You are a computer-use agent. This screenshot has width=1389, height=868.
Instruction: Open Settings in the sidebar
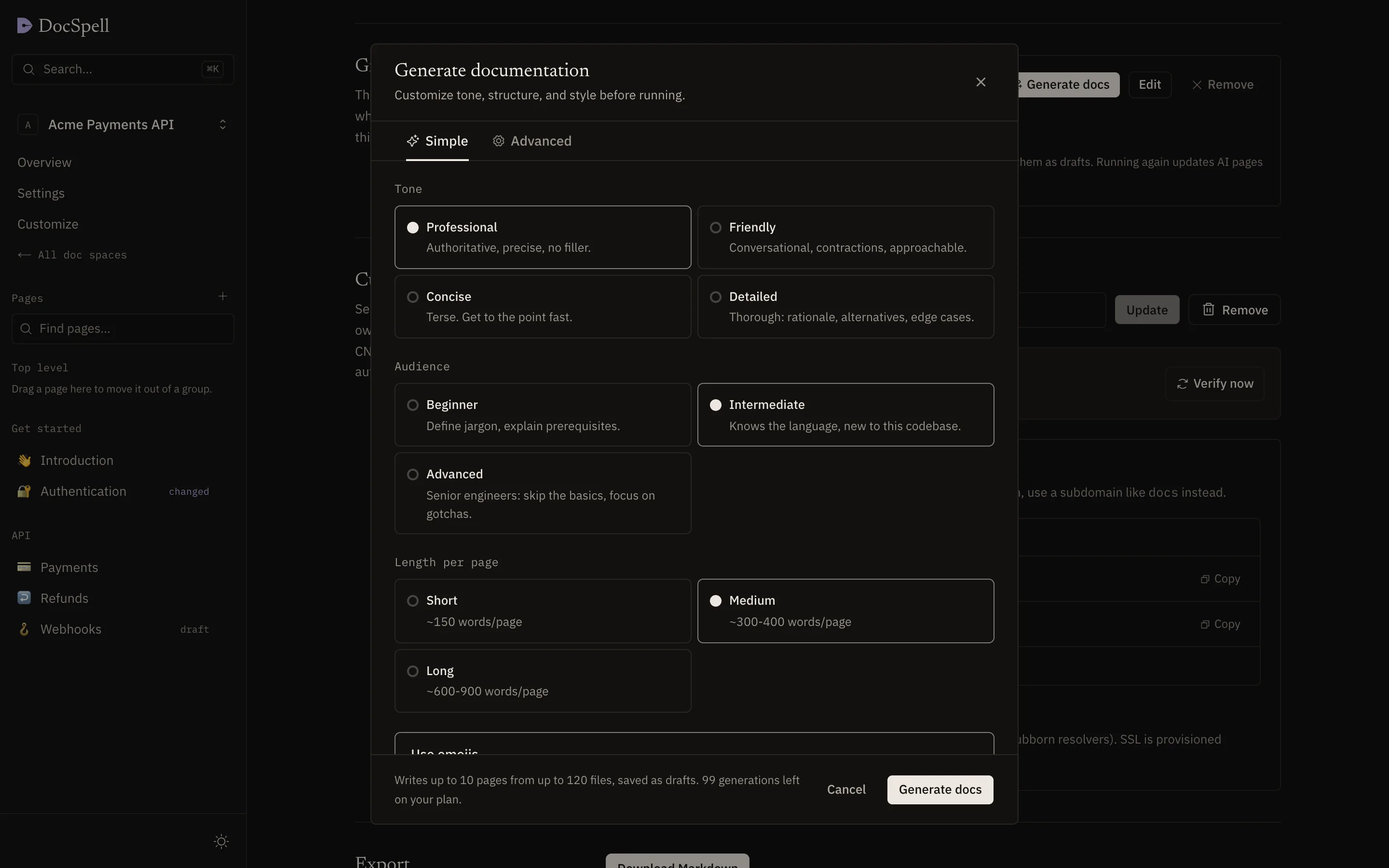(x=41, y=193)
